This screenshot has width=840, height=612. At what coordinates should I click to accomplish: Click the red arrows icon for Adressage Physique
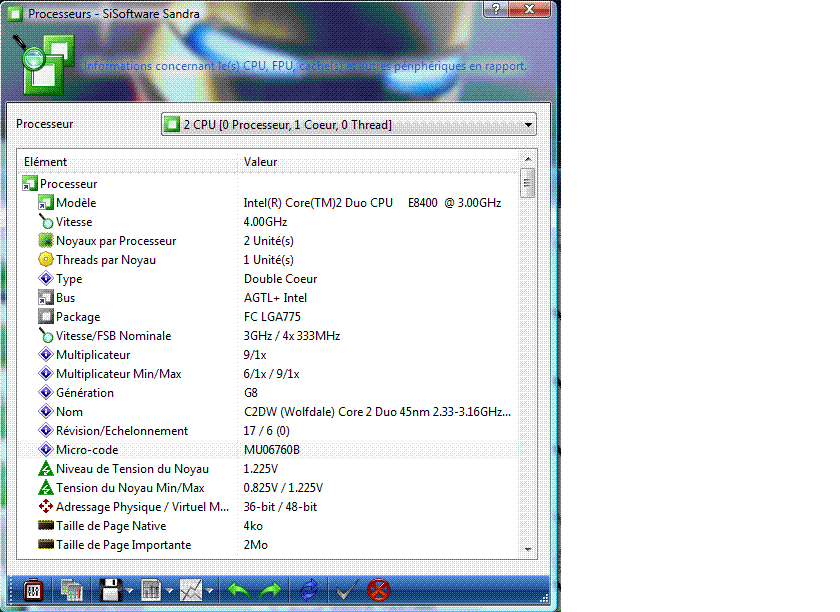click(46, 507)
